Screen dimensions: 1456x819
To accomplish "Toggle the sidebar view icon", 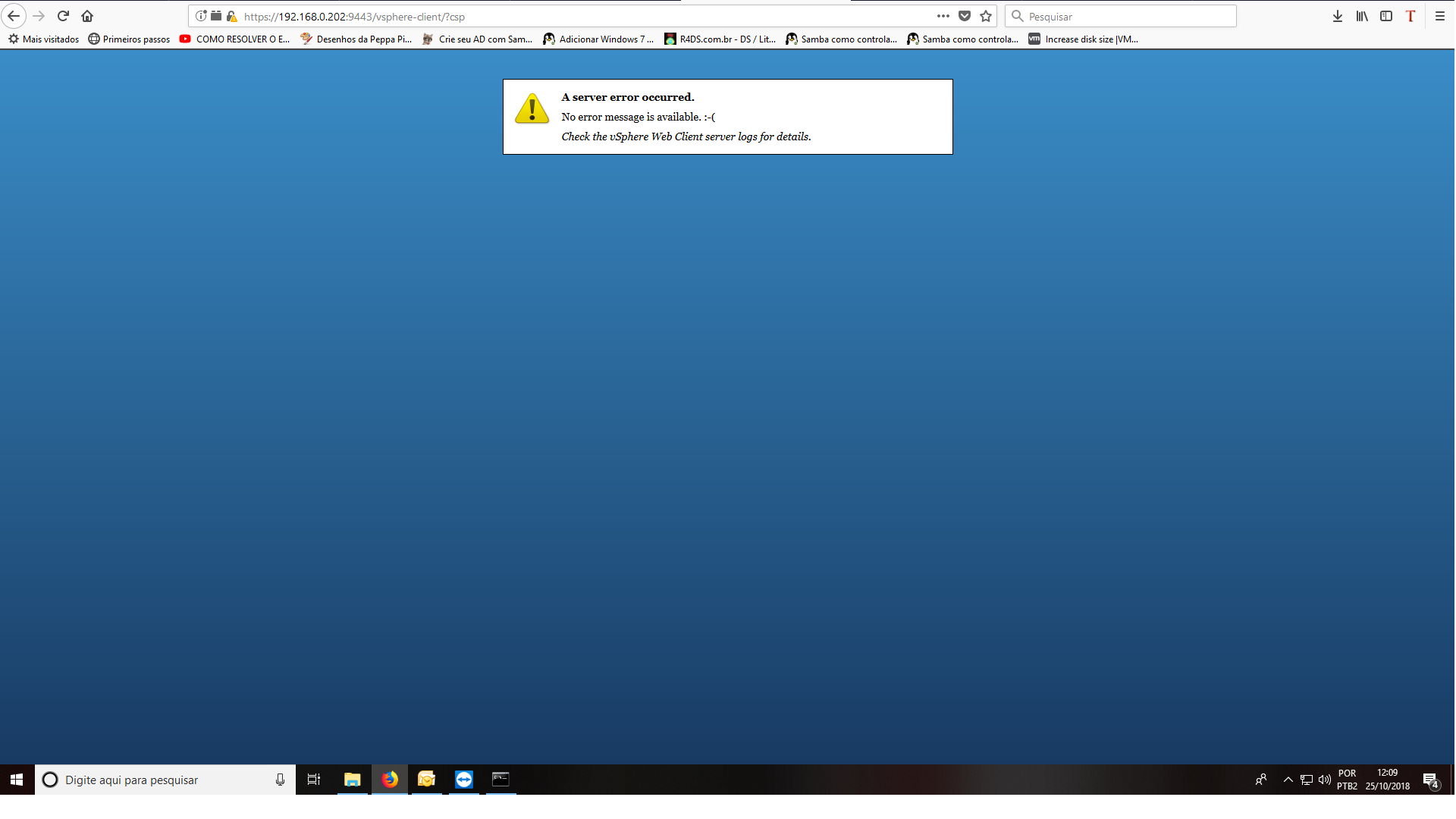I will point(1386,16).
